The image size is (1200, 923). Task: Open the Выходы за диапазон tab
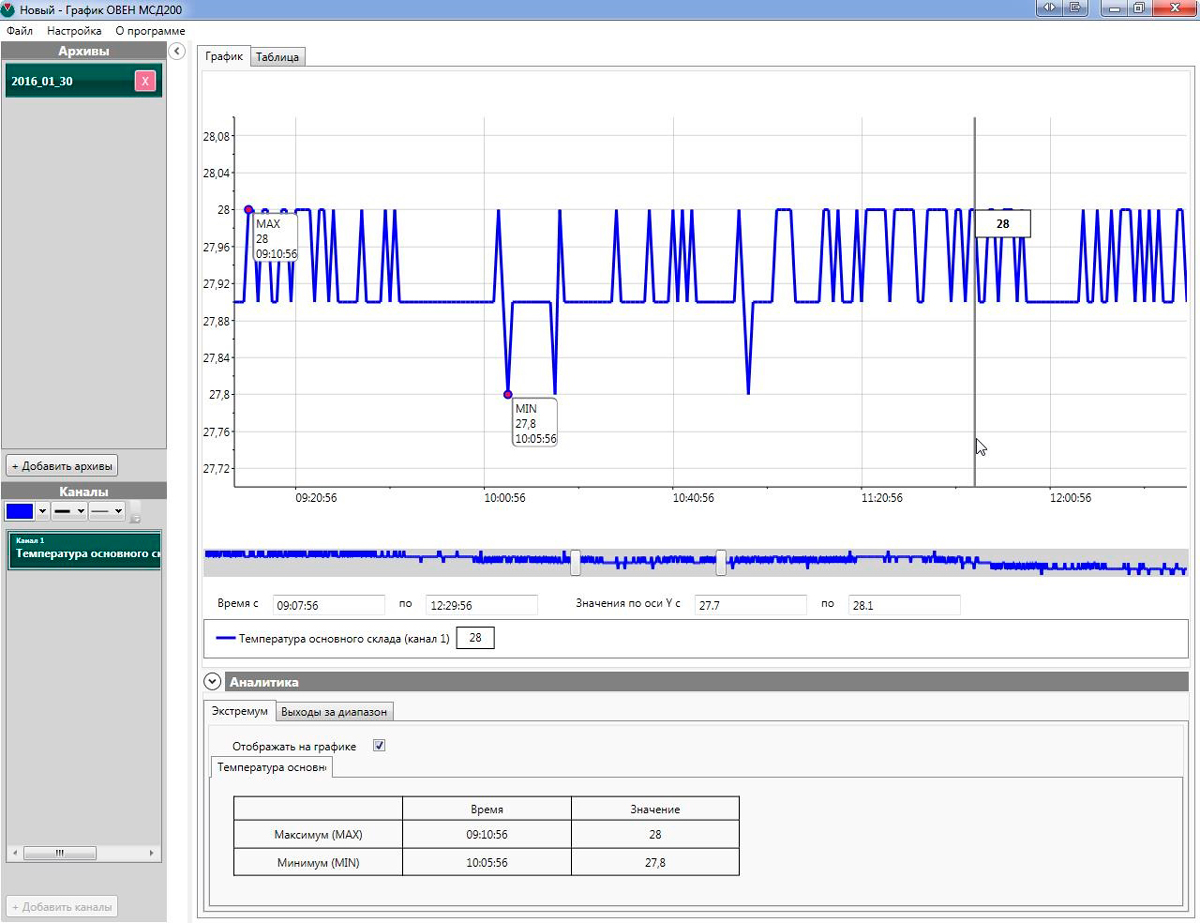[334, 711]
